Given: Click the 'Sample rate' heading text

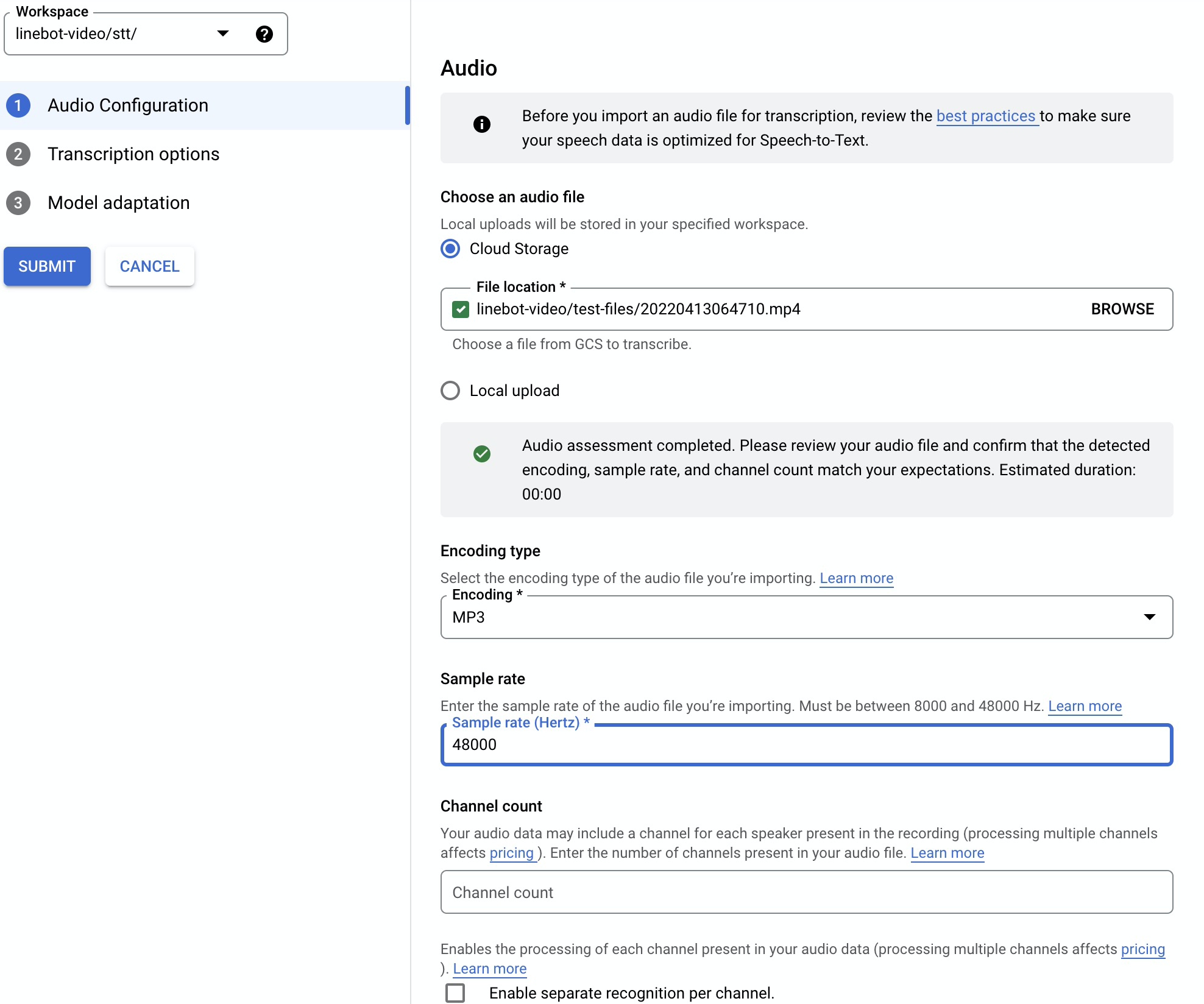Looking at the screenshot, I should (x=483, y=679).
